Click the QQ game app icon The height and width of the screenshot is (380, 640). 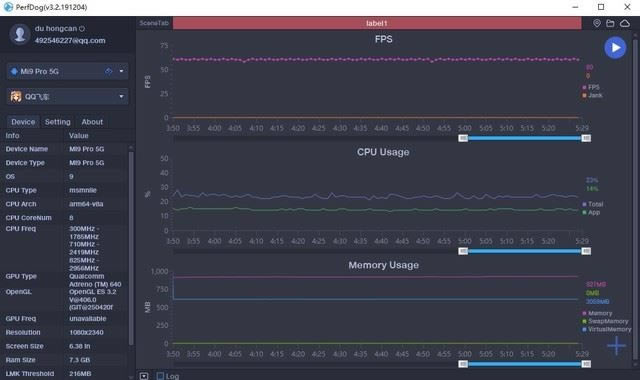(16, 96)
